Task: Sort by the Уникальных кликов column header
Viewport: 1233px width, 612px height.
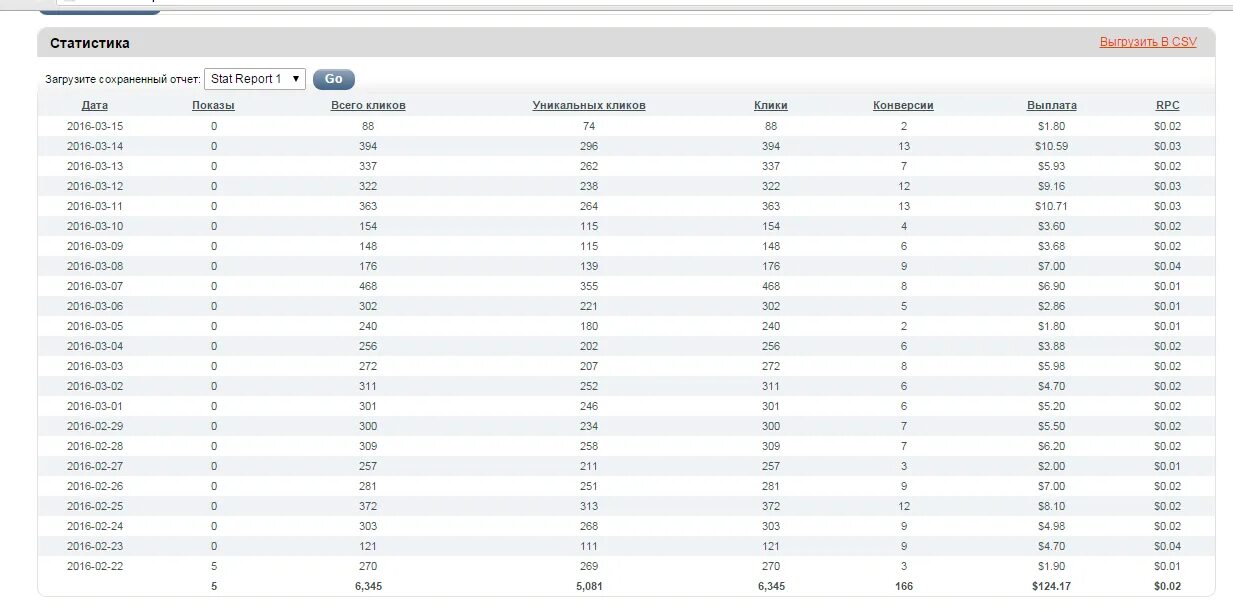Action: (x=589, y=105)
